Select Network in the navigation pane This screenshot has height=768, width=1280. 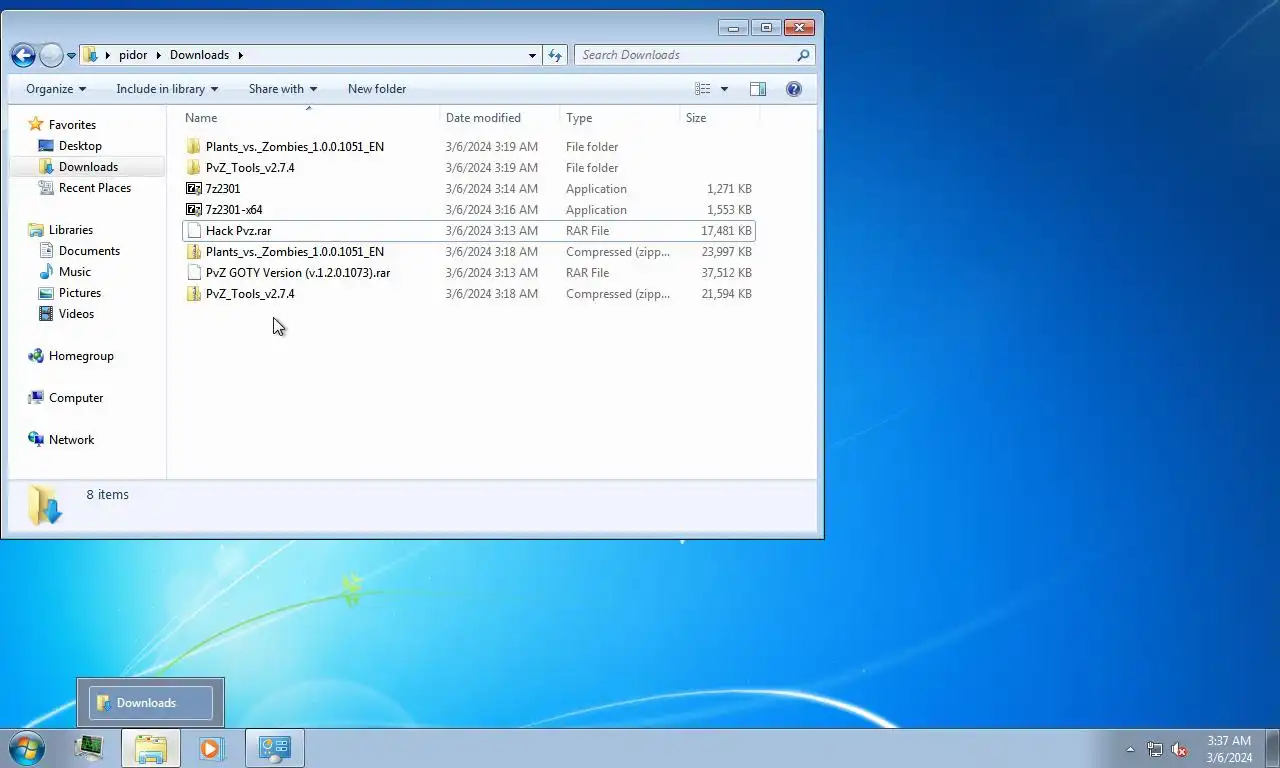(71, 440)
